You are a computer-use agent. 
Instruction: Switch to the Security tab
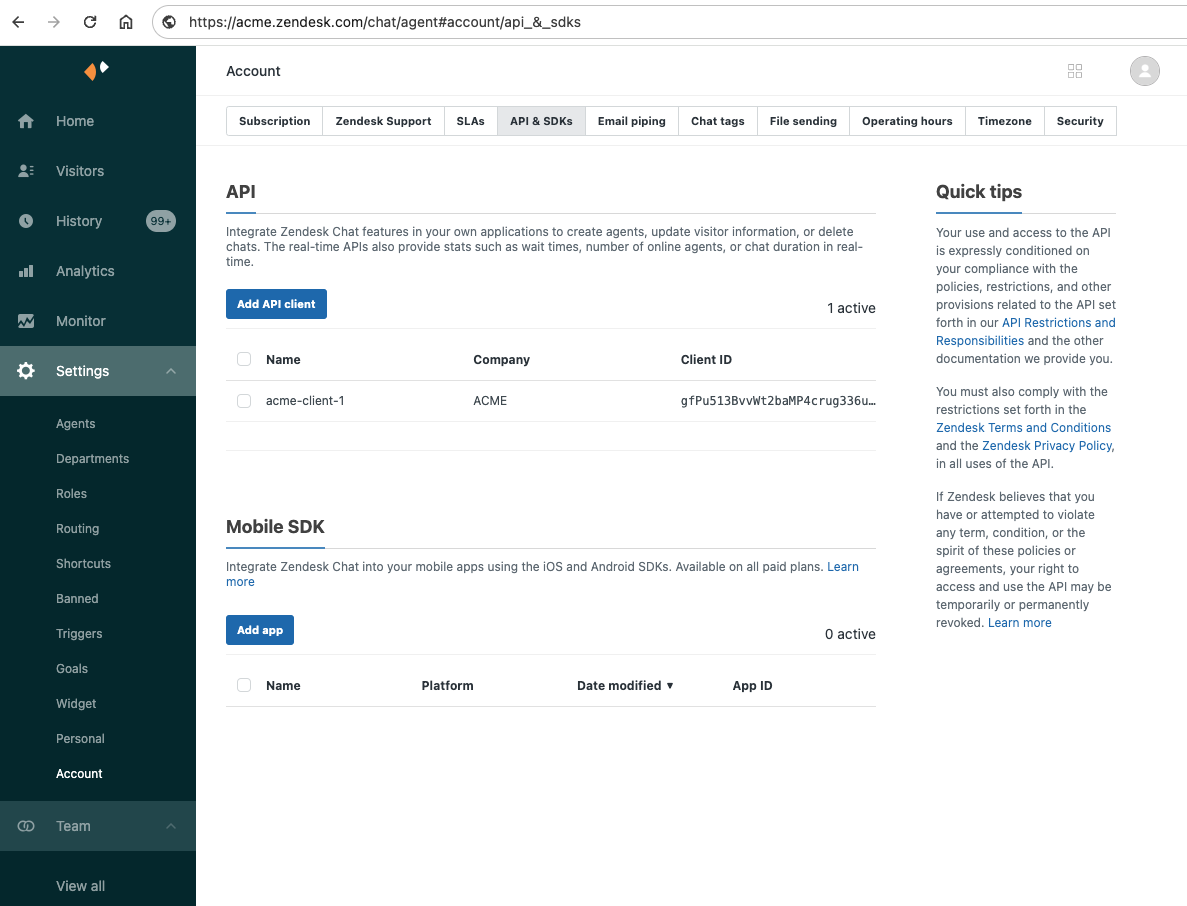coord(1080,121)
